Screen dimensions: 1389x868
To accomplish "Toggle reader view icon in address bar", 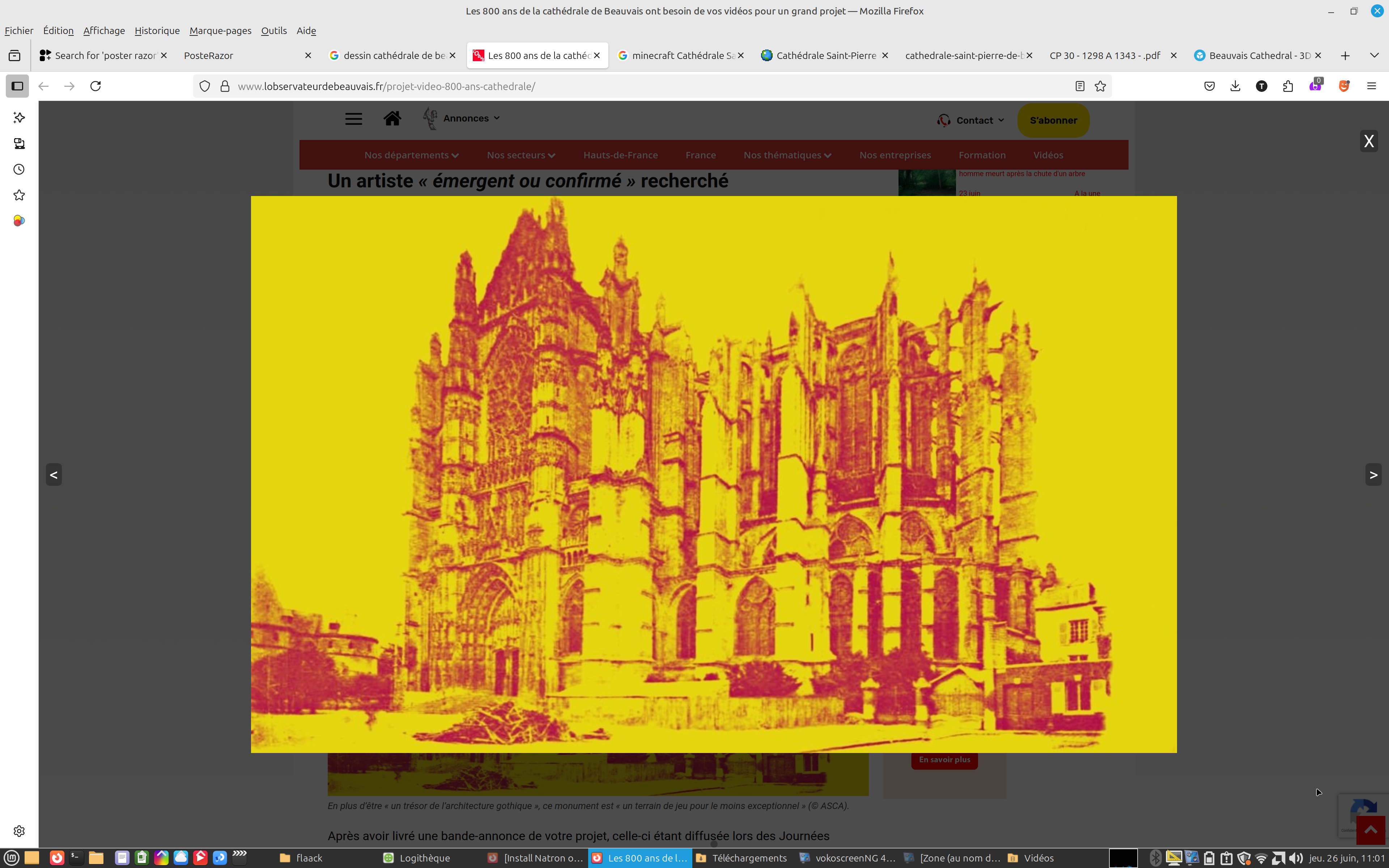I will coord(1079,86).
